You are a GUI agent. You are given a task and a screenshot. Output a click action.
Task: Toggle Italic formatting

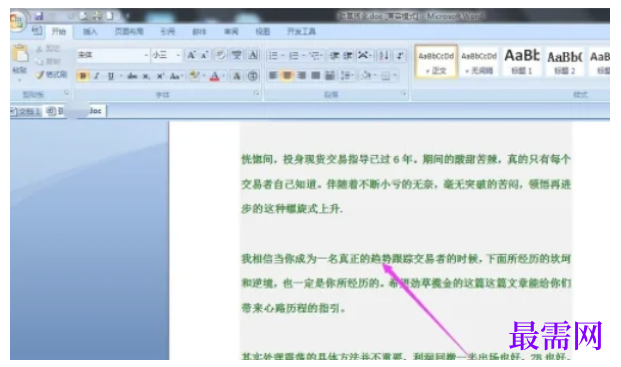[96, 76]
